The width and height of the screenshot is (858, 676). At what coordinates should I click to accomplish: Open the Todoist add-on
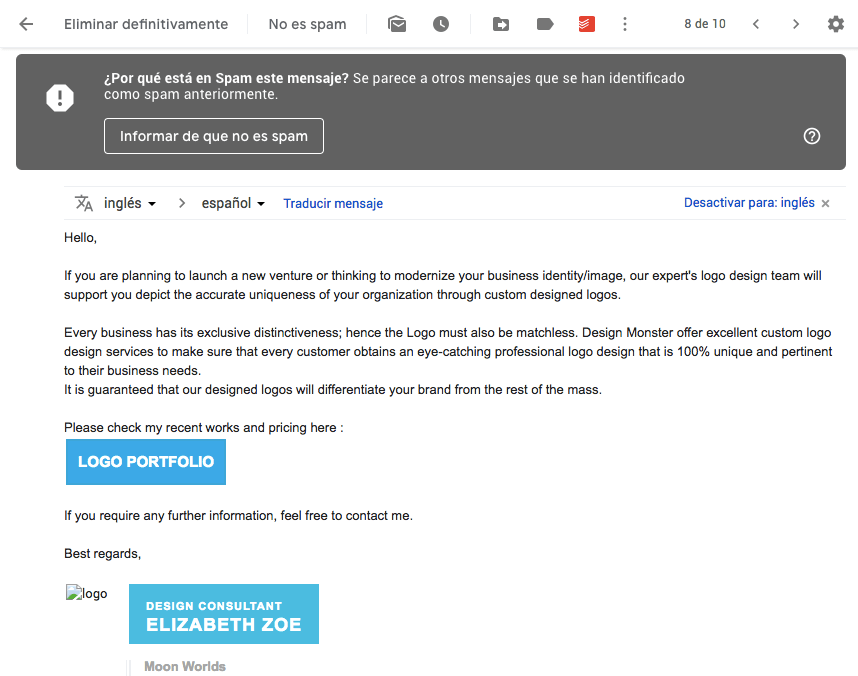pos(586,23)
